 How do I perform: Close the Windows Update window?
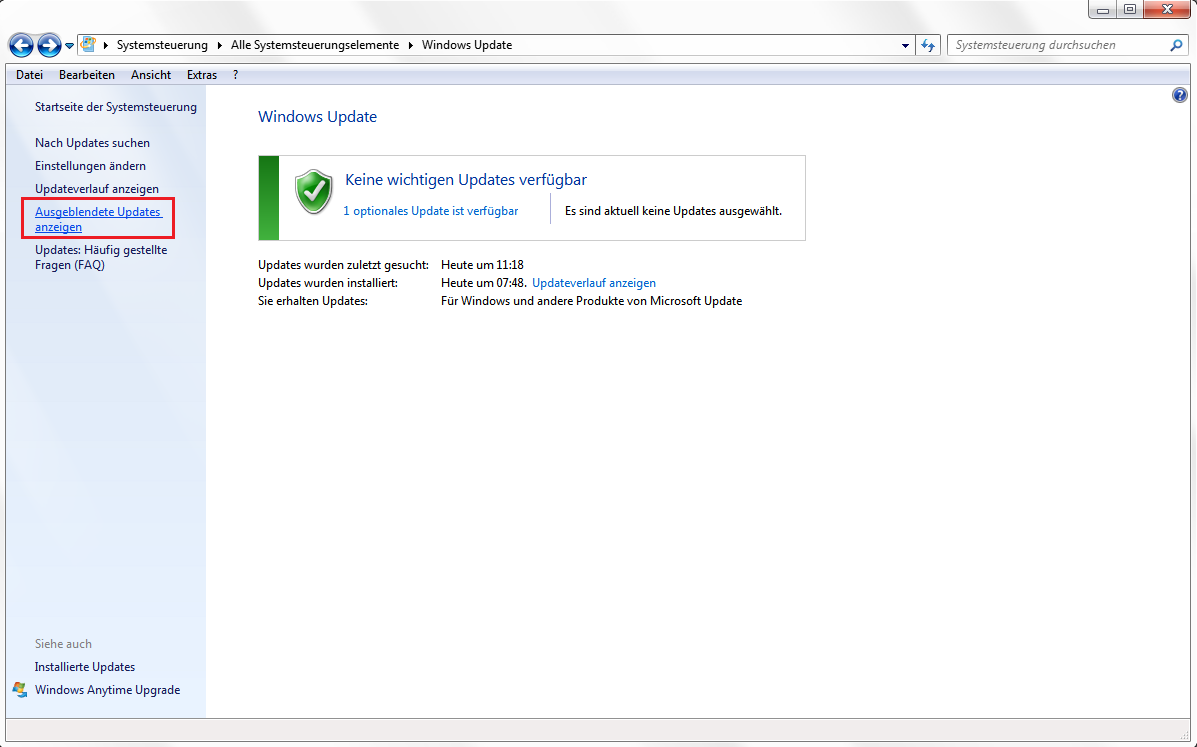pos(1167,10)
